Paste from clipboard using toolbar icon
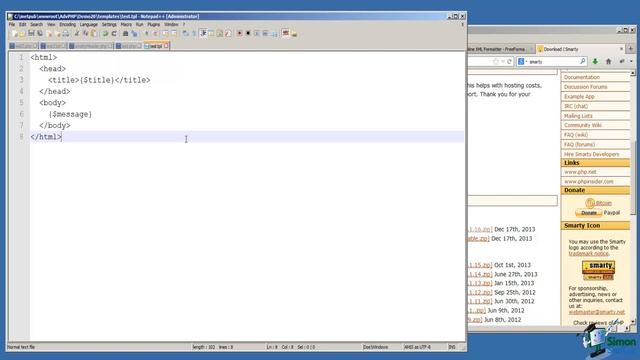640x360 pixels. pos(94,33)
